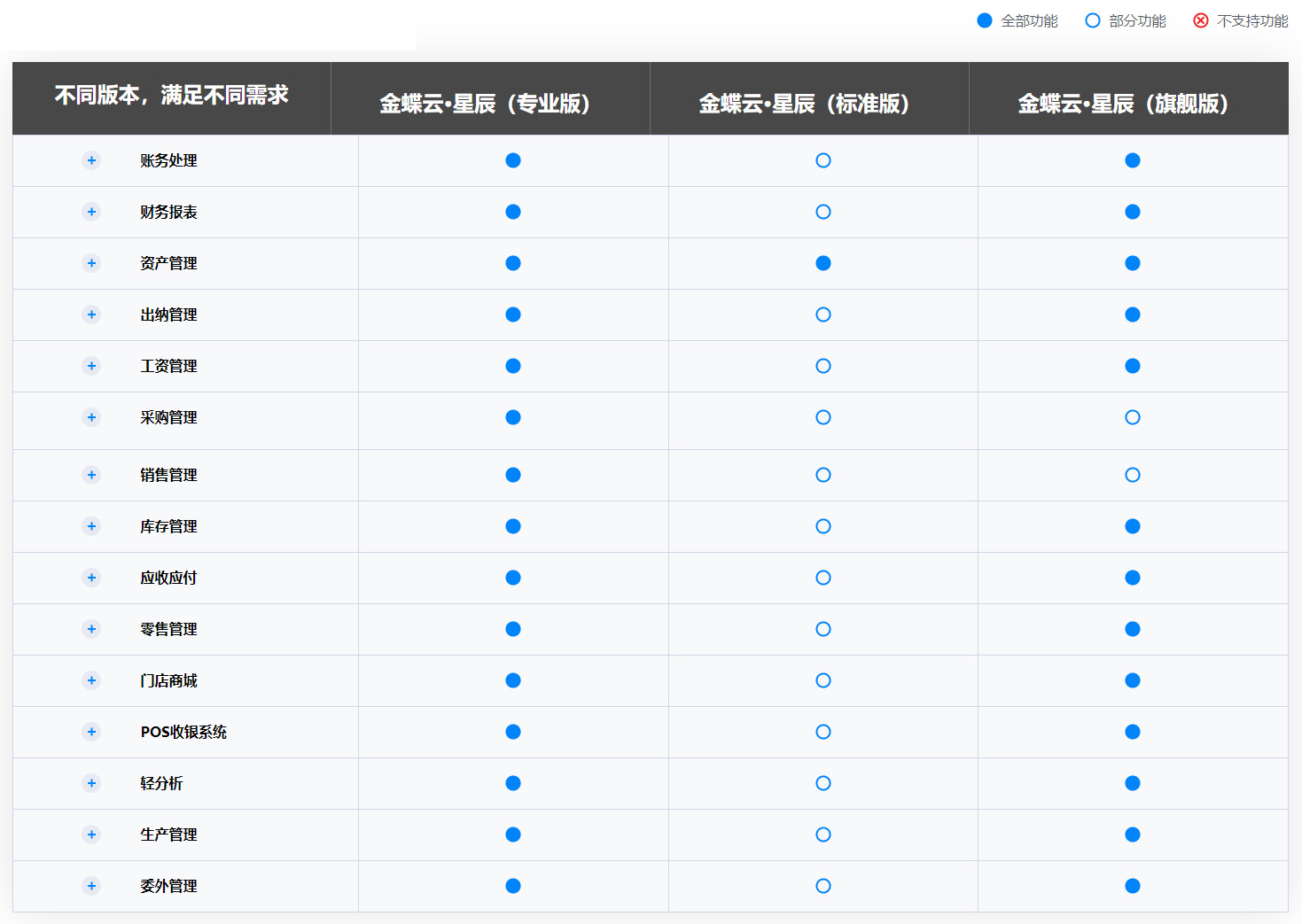Click 生产管理 filled dot under 旗舰版
Screen dimensions: 1302x924
click(1133, 835)
